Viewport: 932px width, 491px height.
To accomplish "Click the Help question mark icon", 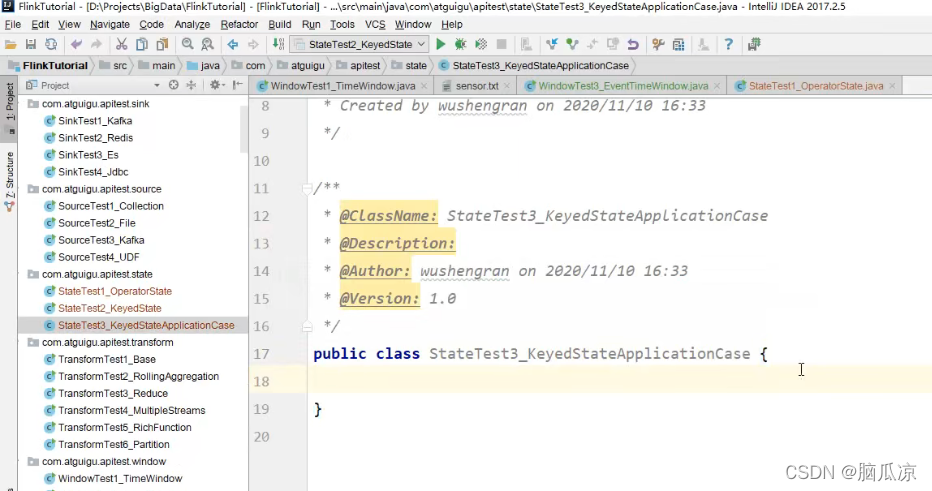I will click(728, 45).
